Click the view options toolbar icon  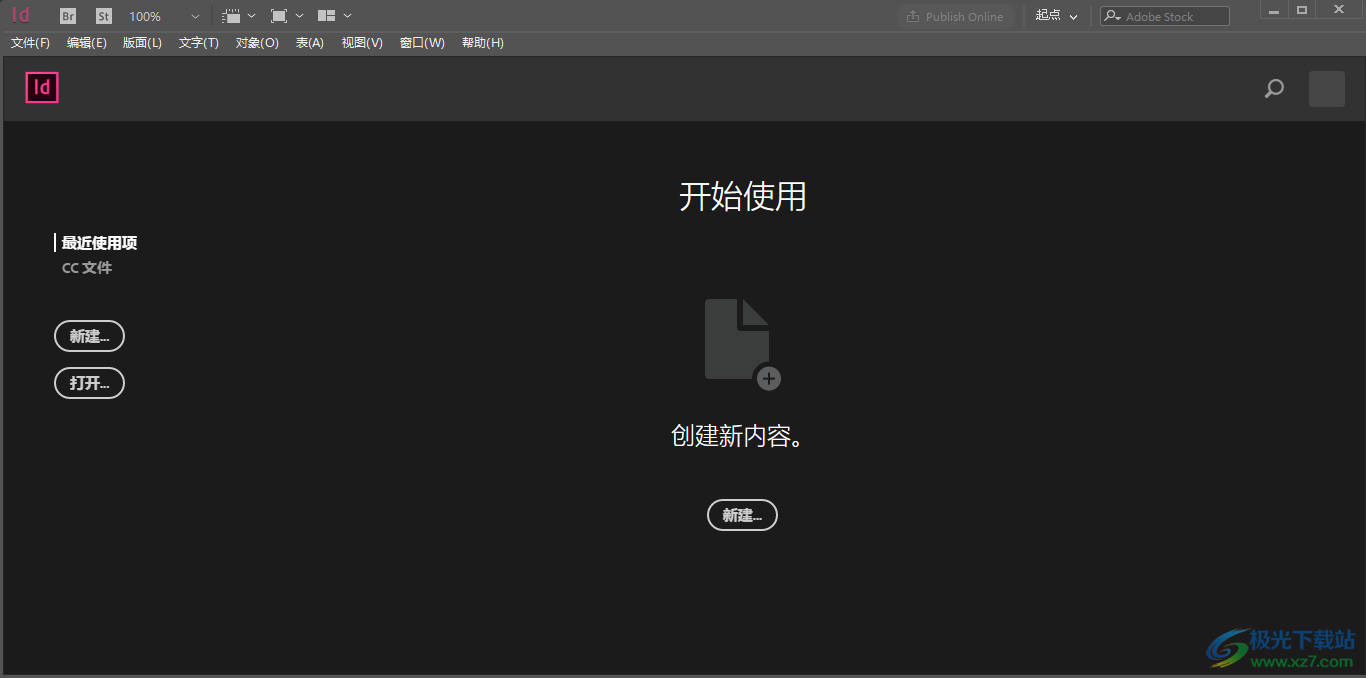232,15
